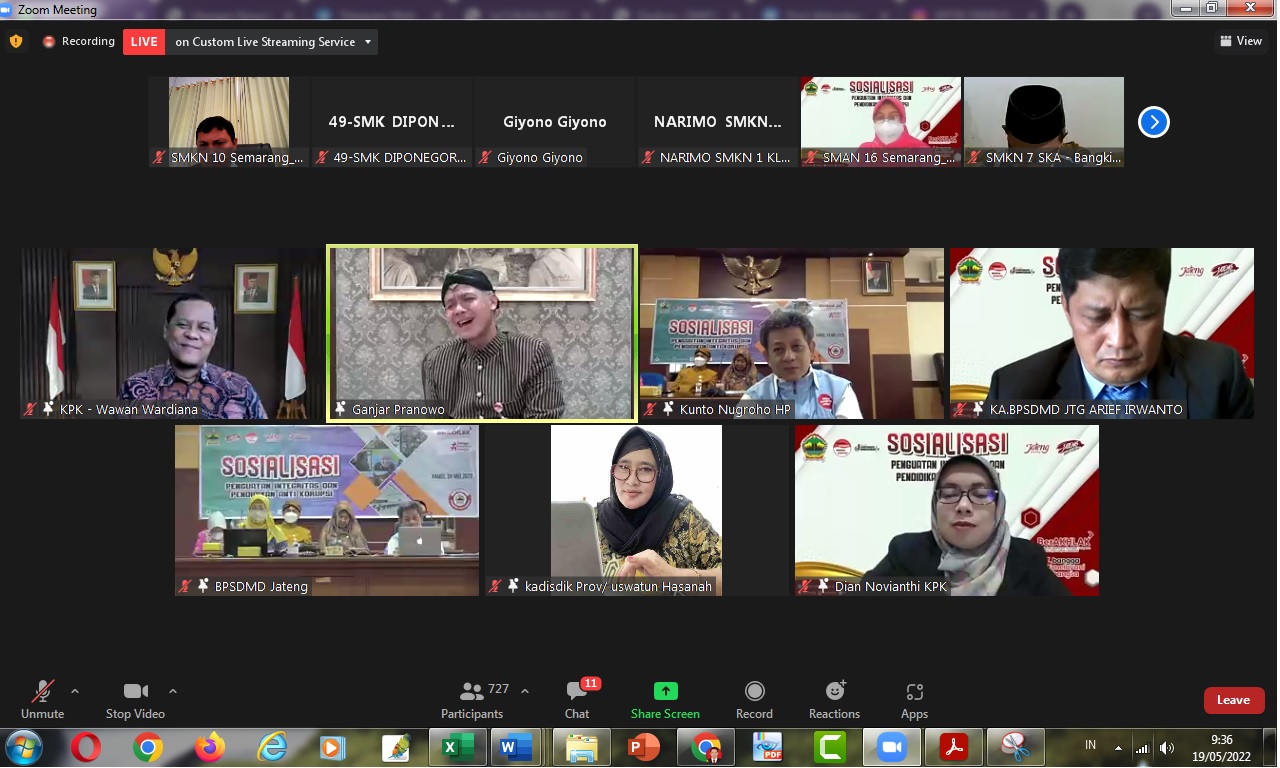Open the Participants panel
Image resolution: width=1280 pixels, height=768 pixels.
coord(472,700)
